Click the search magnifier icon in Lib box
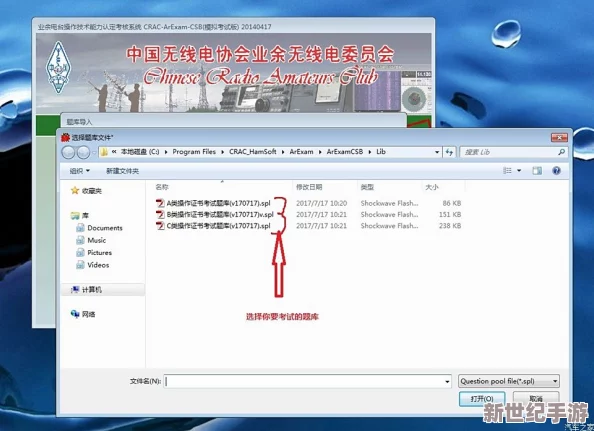The width and height of the screenshot is (594, 431). (x=561, y=152)
